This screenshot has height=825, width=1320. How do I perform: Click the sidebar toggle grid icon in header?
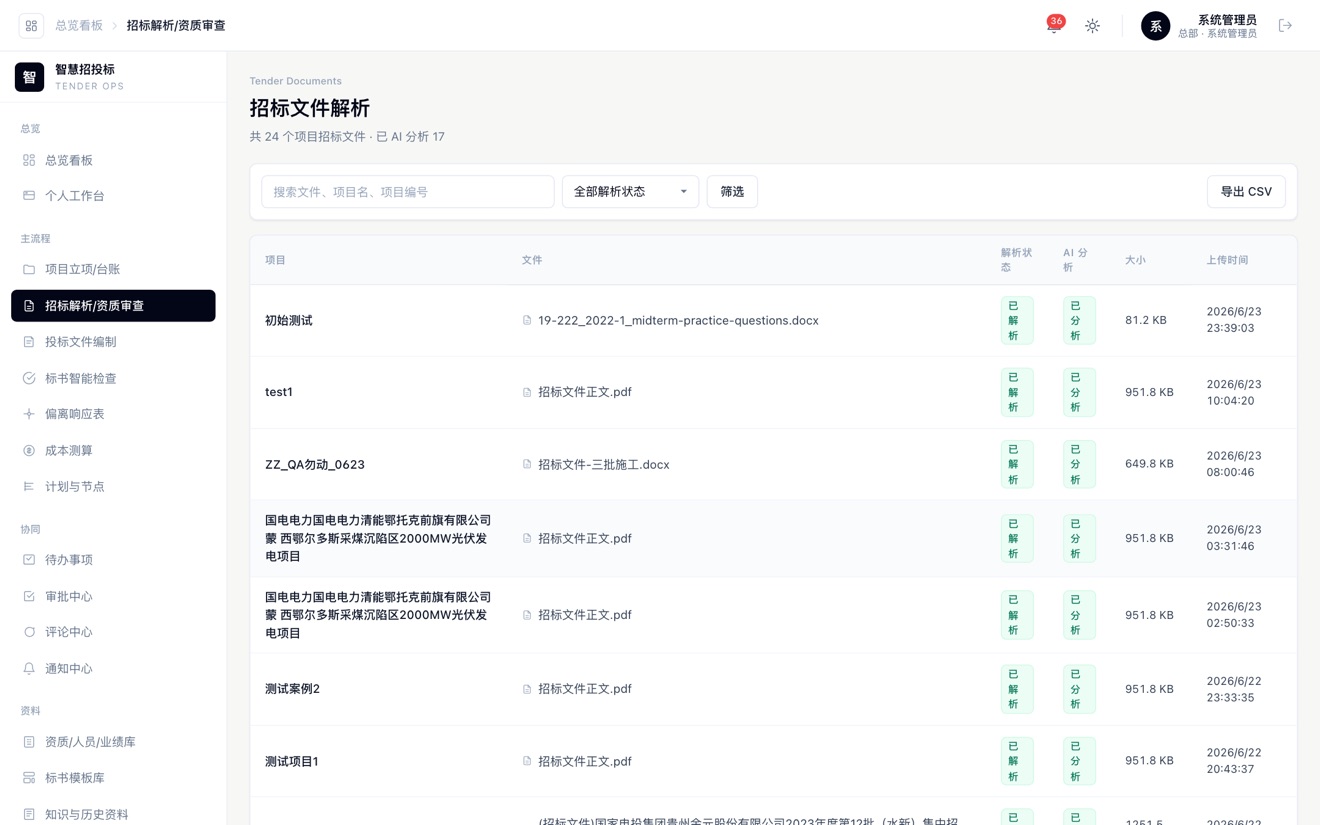click(x=31, y=26)
